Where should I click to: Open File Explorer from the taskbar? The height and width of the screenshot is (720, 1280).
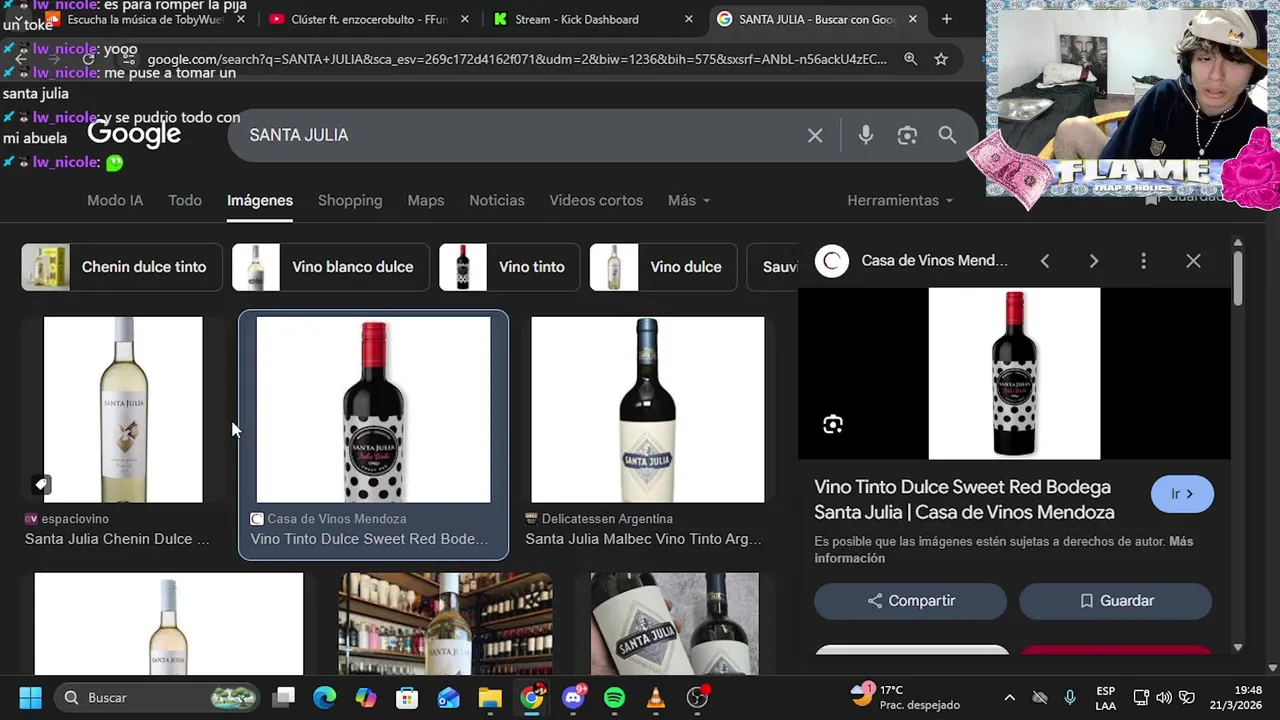pyautogui.click(x=490, y=697)
